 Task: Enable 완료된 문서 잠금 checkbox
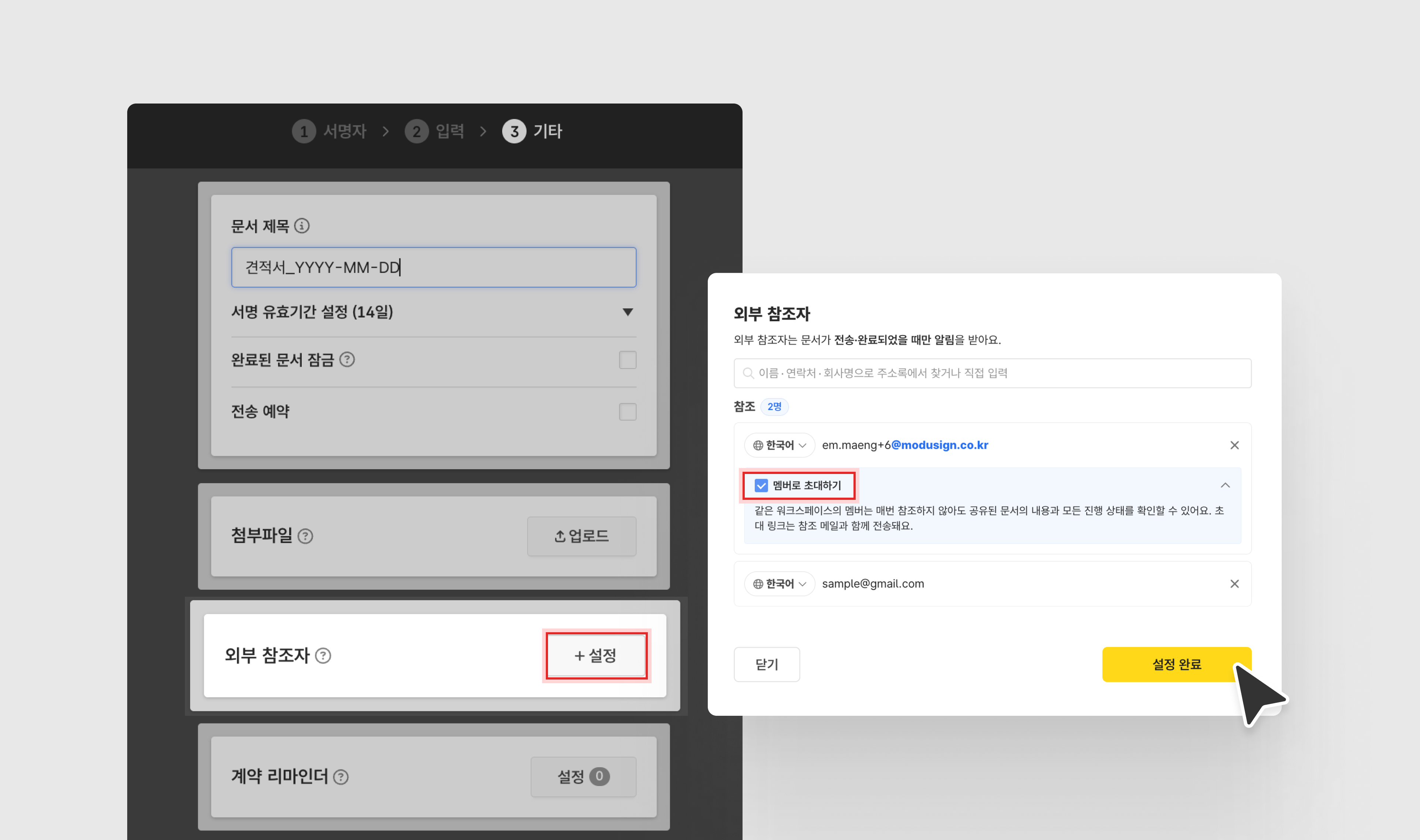click(x=627, y=360)
